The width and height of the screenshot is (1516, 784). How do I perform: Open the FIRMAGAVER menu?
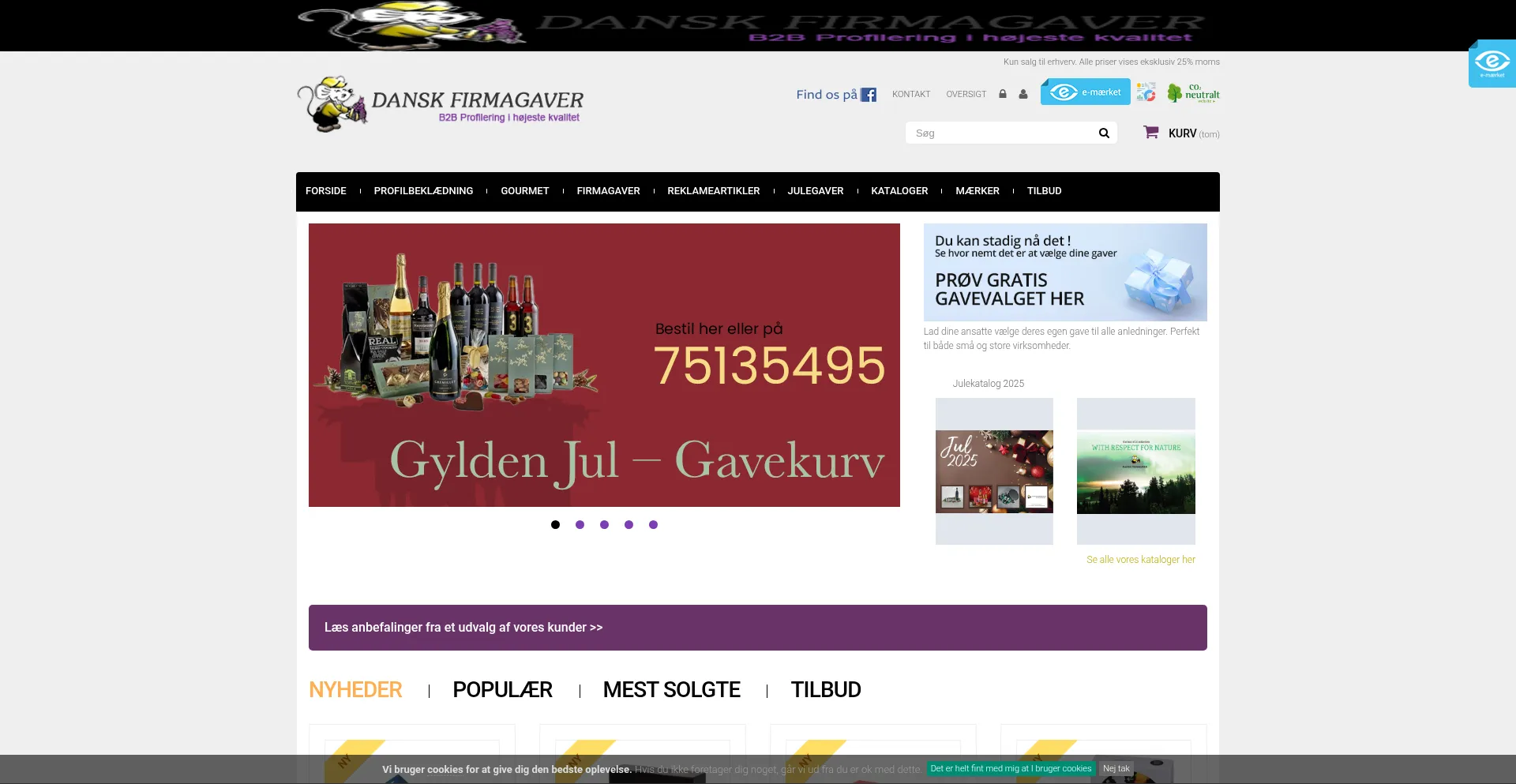[x=608, y=191]
